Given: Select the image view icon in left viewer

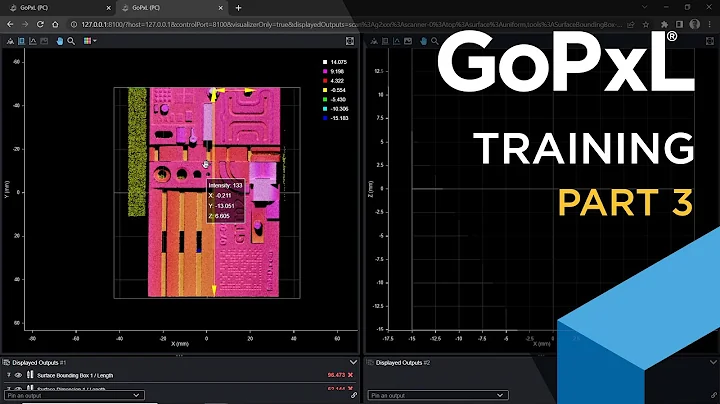Looking at the screenshot, I should click(44, 41).
